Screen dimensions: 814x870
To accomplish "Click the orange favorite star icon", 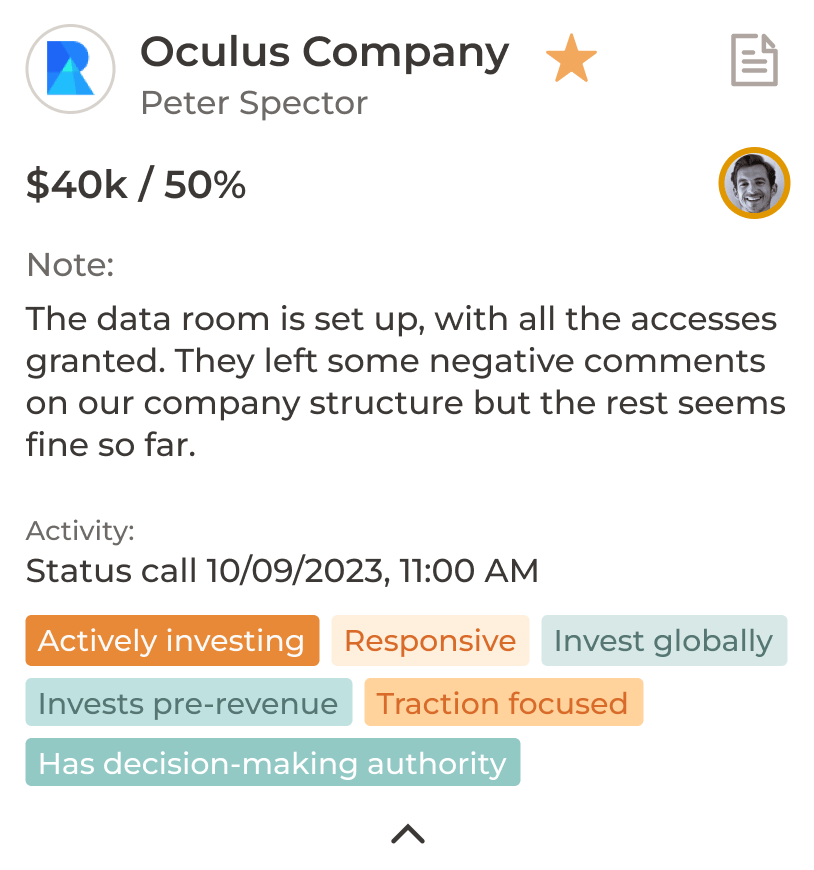I will point(571,58).
